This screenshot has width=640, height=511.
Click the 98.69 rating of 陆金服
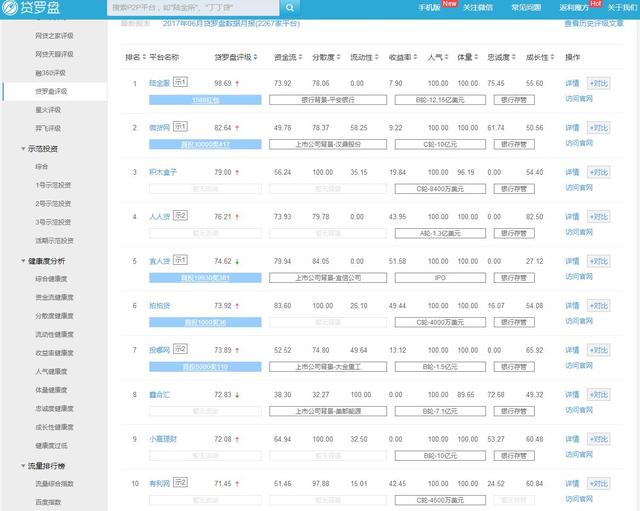click(223, 83)
